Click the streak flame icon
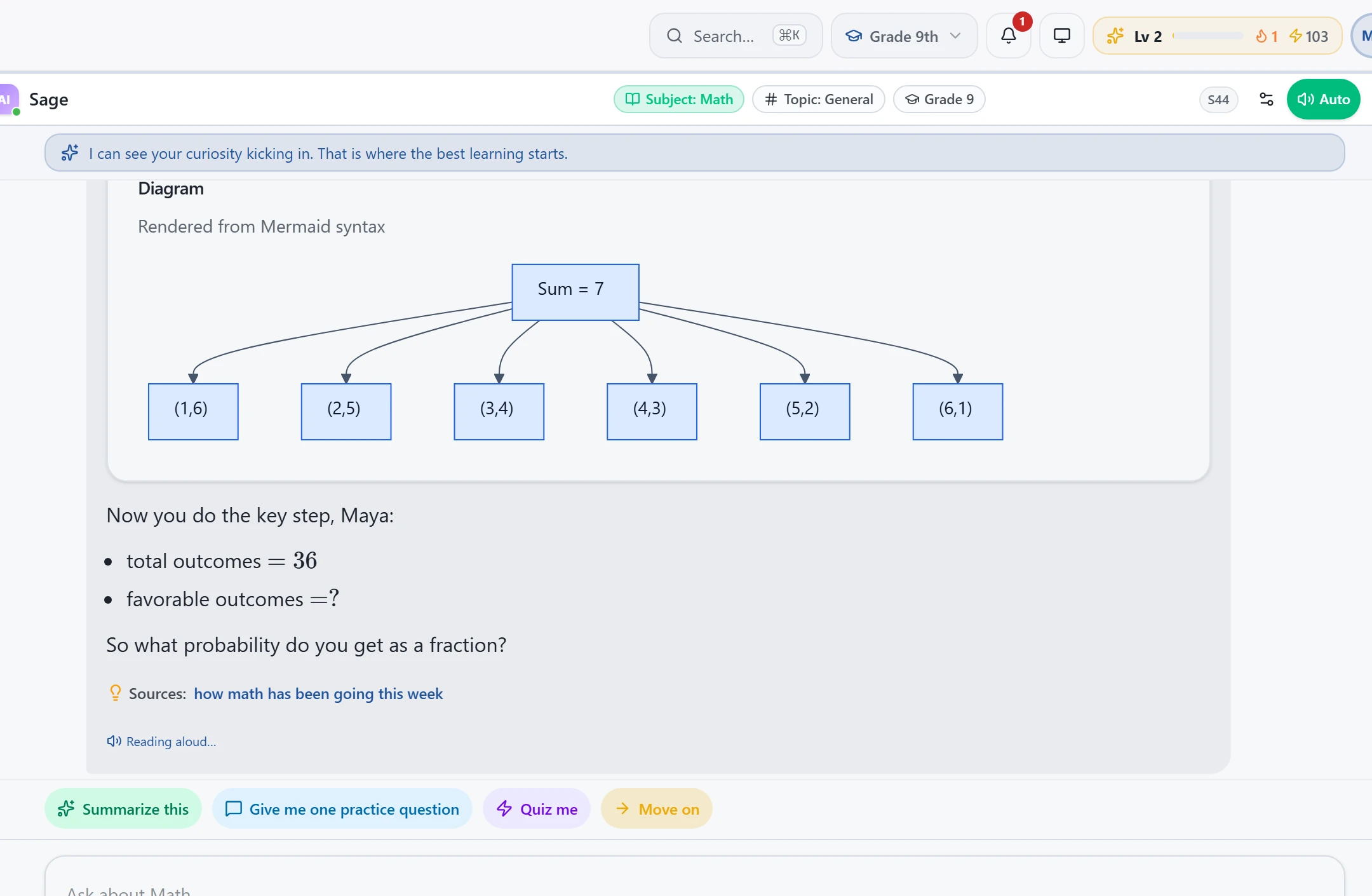The height and width of the screenshot is (896, 1372). (1261, 36)
